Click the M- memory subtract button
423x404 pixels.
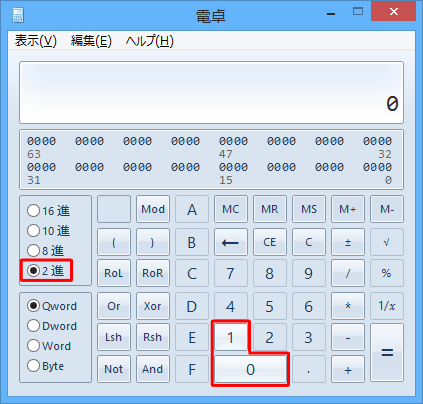pyautogui.click(x=387, y=209)
